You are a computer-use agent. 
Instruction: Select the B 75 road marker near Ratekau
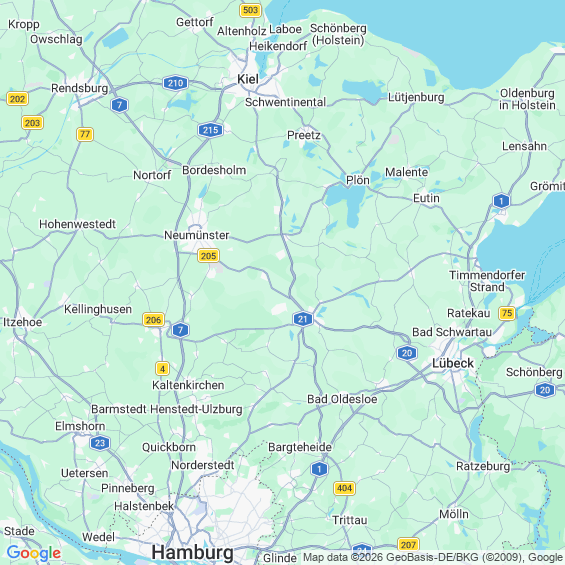(x=507, y=313)
